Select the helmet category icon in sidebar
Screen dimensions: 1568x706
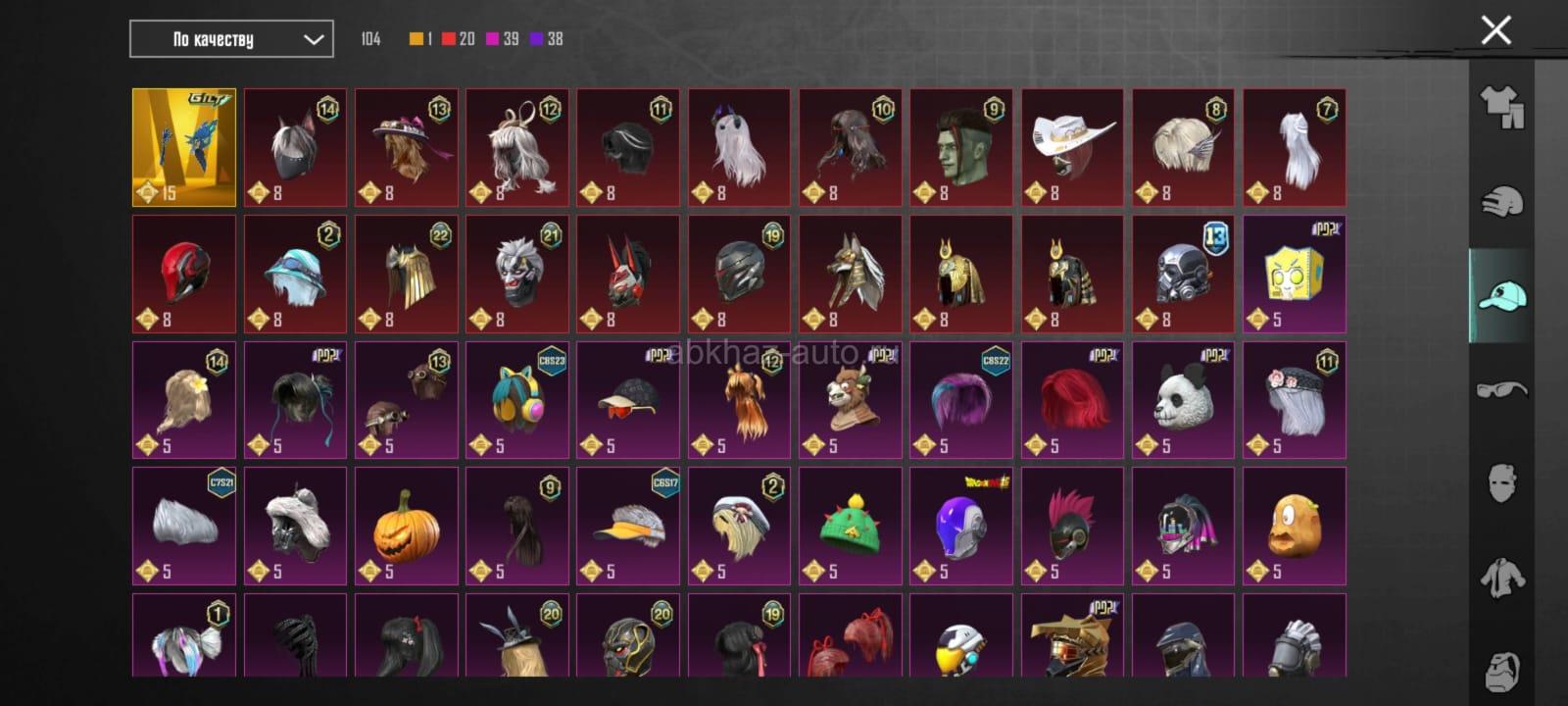(1501, 201)
